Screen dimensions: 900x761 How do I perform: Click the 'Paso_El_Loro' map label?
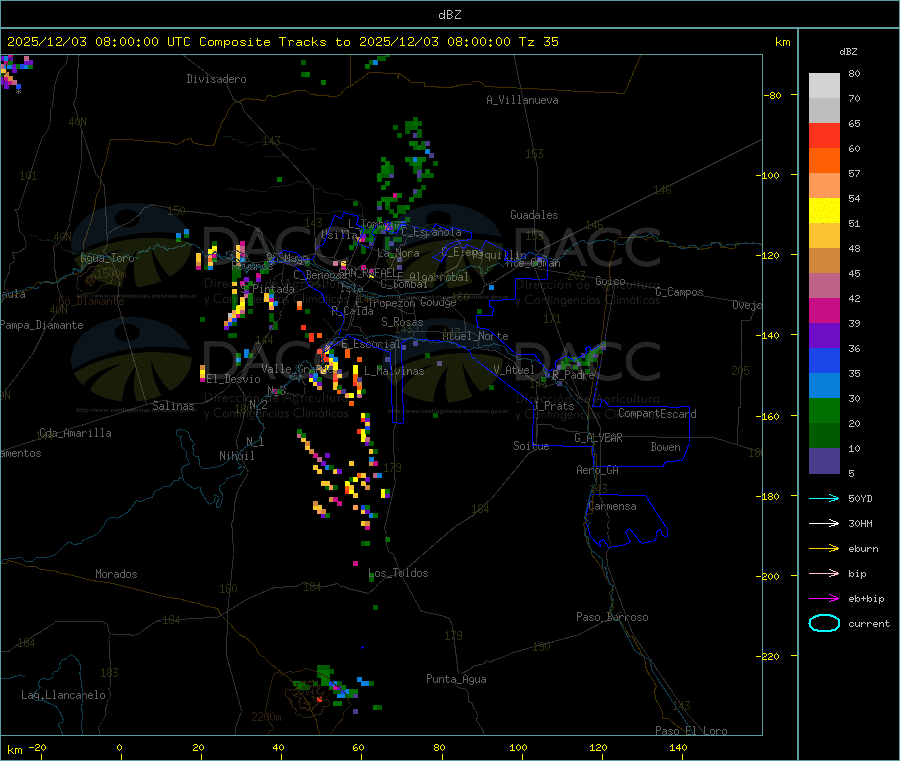point(692,731)
